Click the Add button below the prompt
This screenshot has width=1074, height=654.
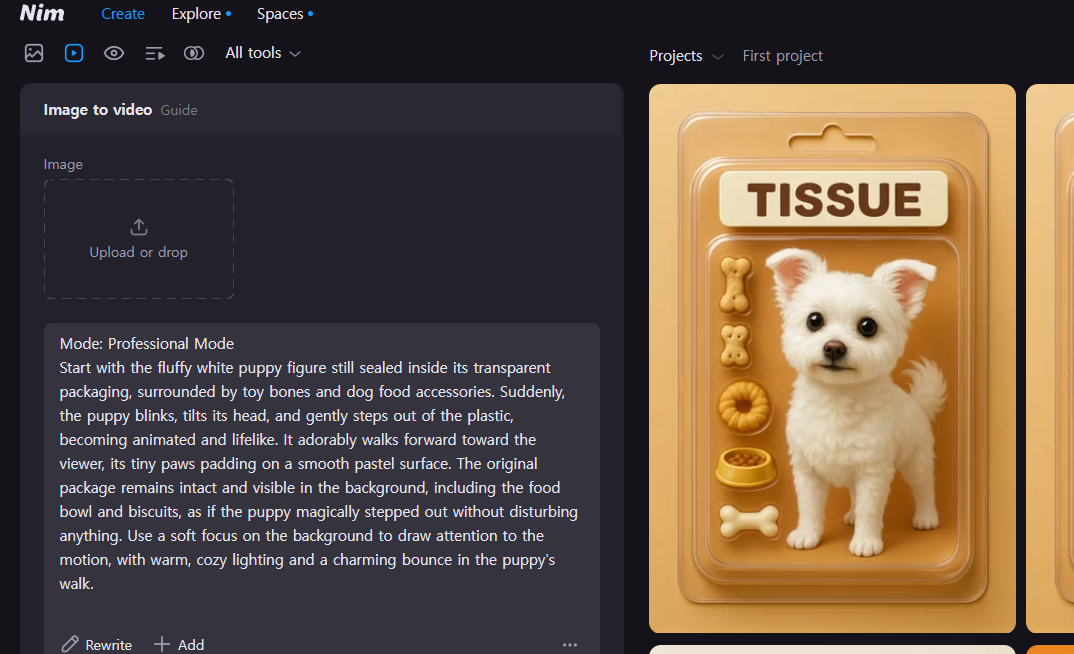[x=179, y=644]
